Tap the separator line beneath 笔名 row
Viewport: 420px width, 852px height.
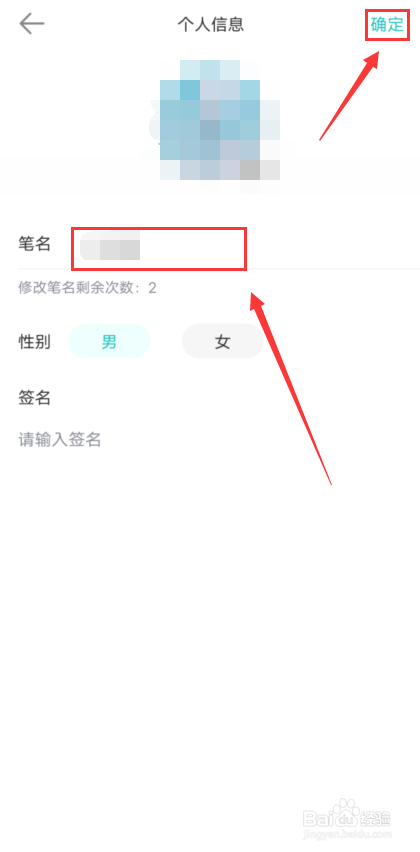pos(219,269)
